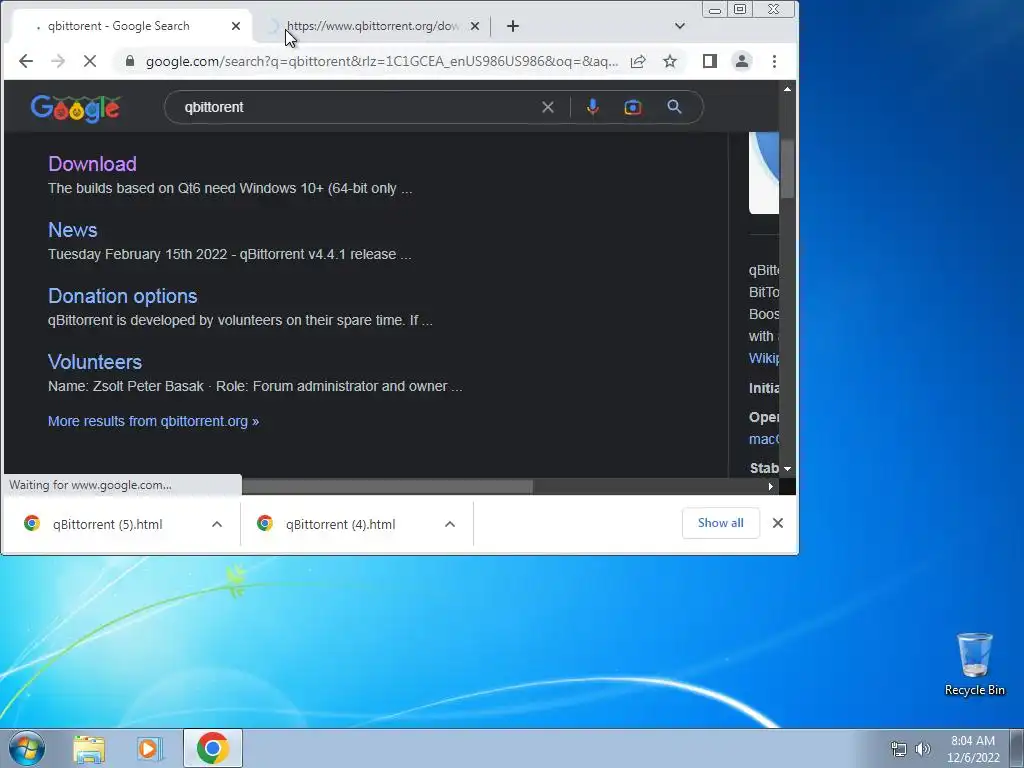This screenshot has width=1024, height=768.
Task: Bookmark this page with the star icon
Action: [x=670, y=61]
